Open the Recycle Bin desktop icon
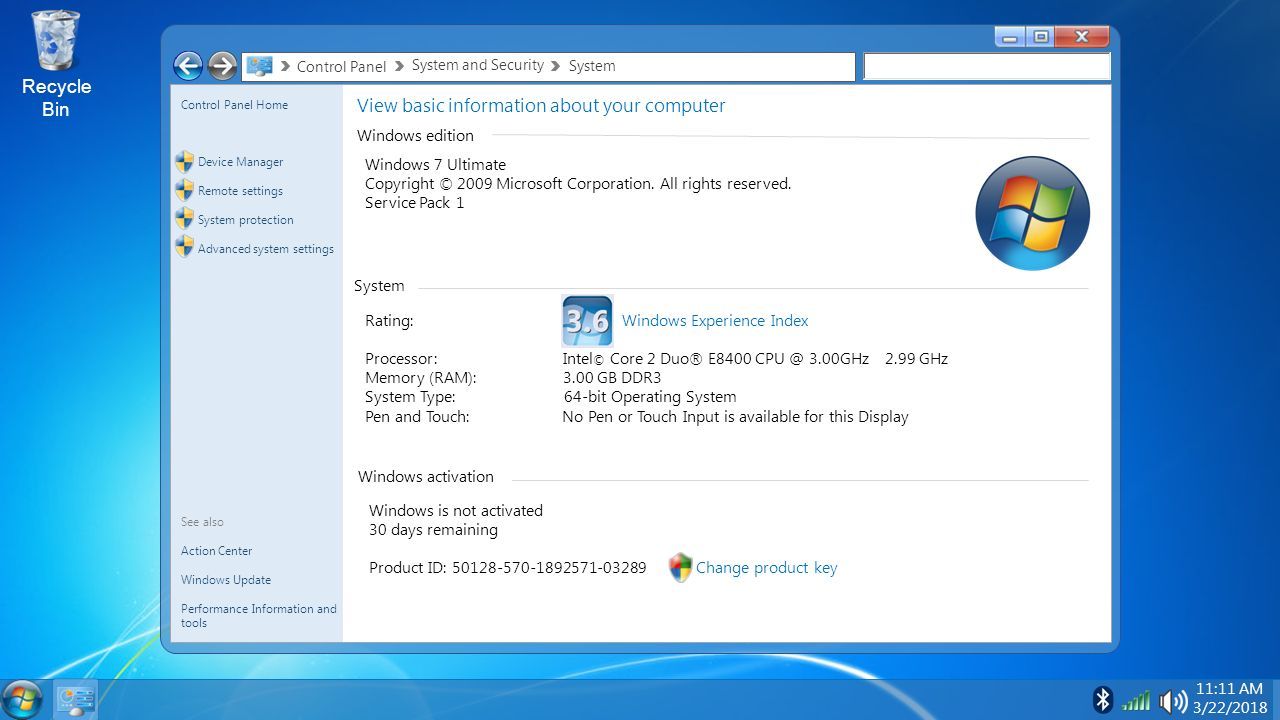The image size is (1280, 720). (x=56, y=63)
